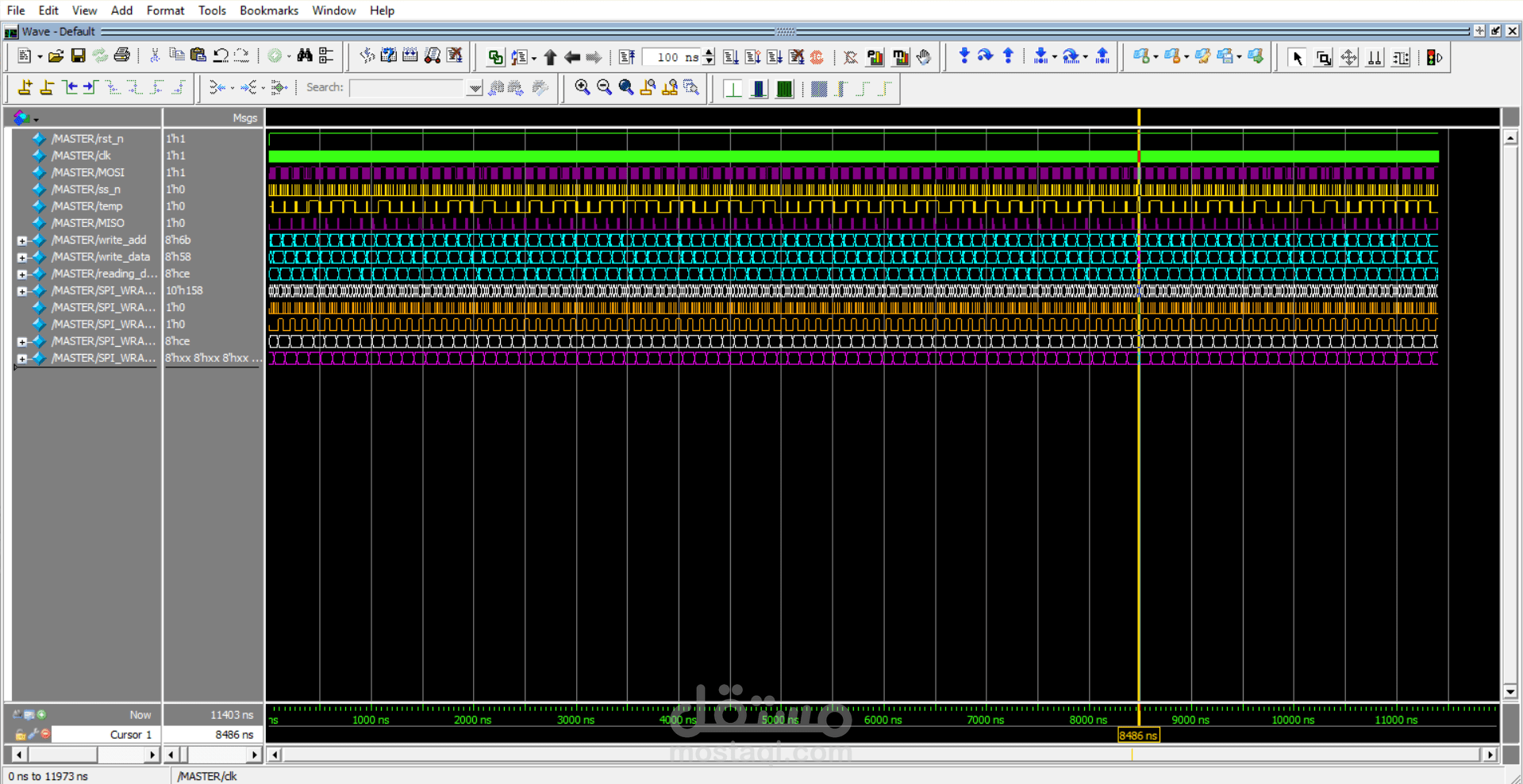Click the Stop hand icon
The height and width of the screenshot is (784, 1523).
(x=924, y=57)
